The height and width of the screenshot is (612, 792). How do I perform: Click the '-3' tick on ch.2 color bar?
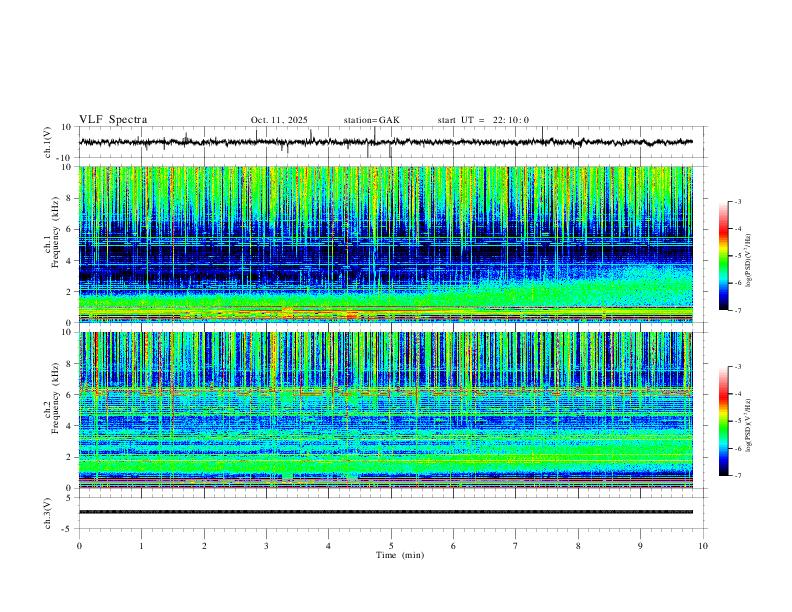pos(737,367)
